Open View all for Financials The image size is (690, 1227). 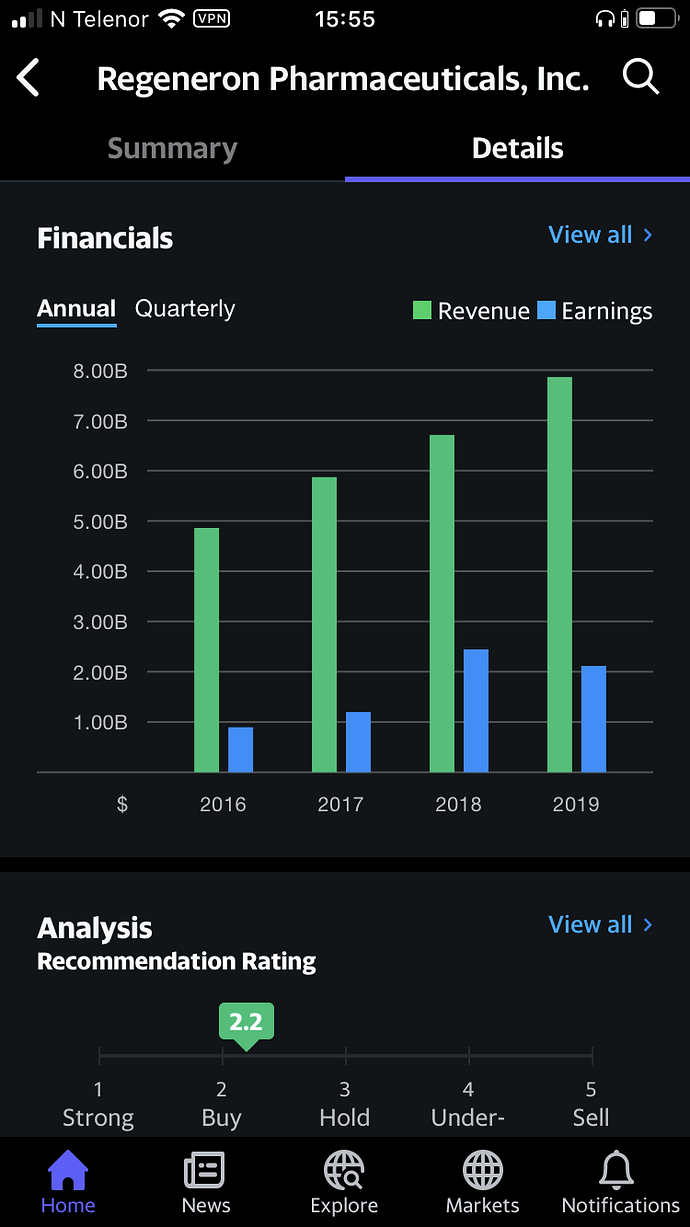click(590, 235)
